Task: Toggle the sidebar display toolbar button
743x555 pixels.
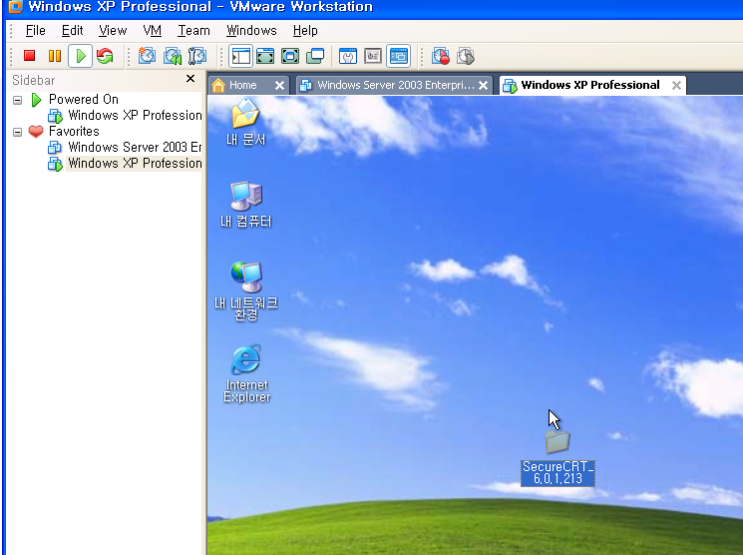Action: pos(241,56)
